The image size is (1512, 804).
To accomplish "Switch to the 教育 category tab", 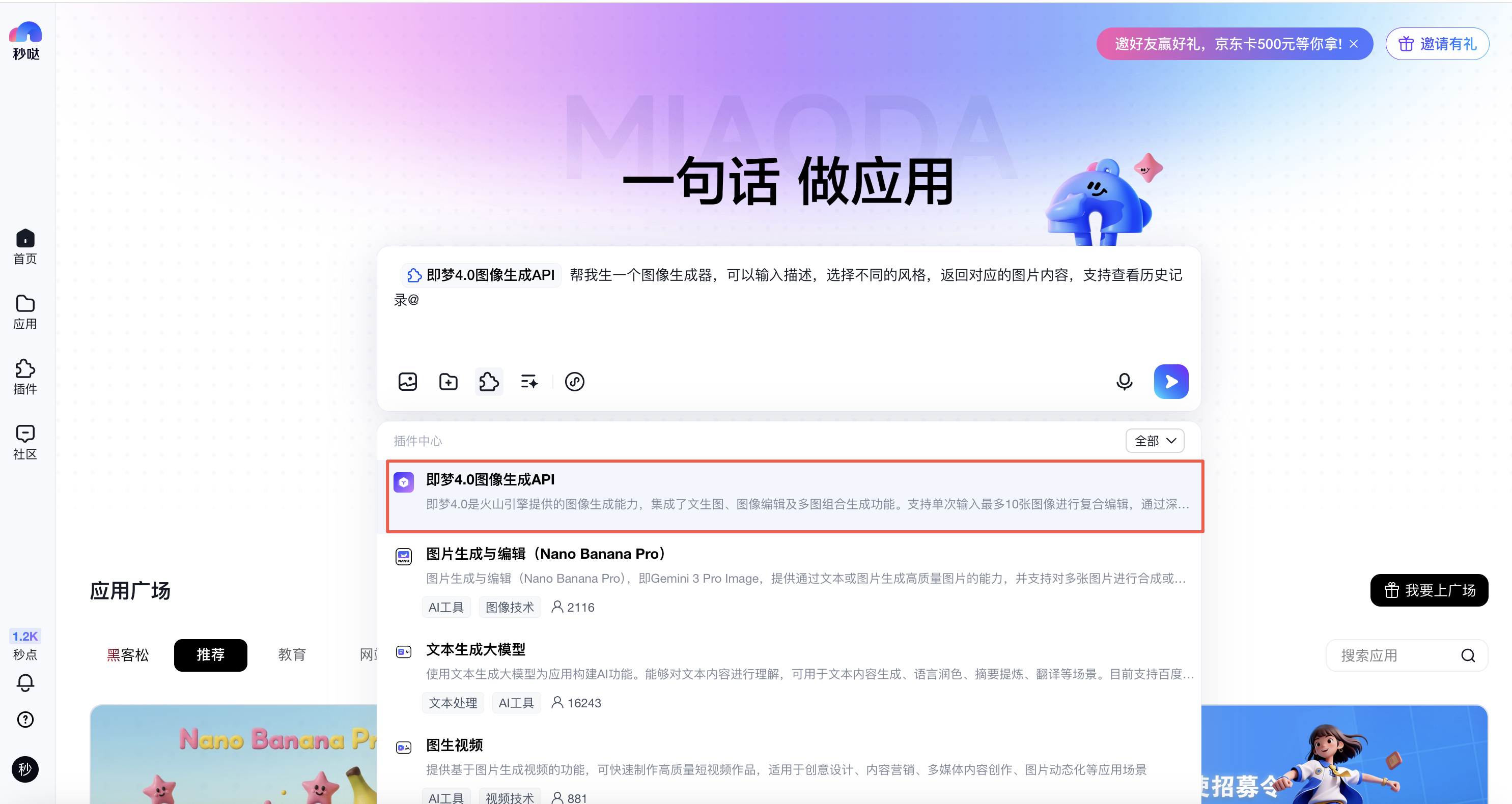I will [x=292, y=655].
